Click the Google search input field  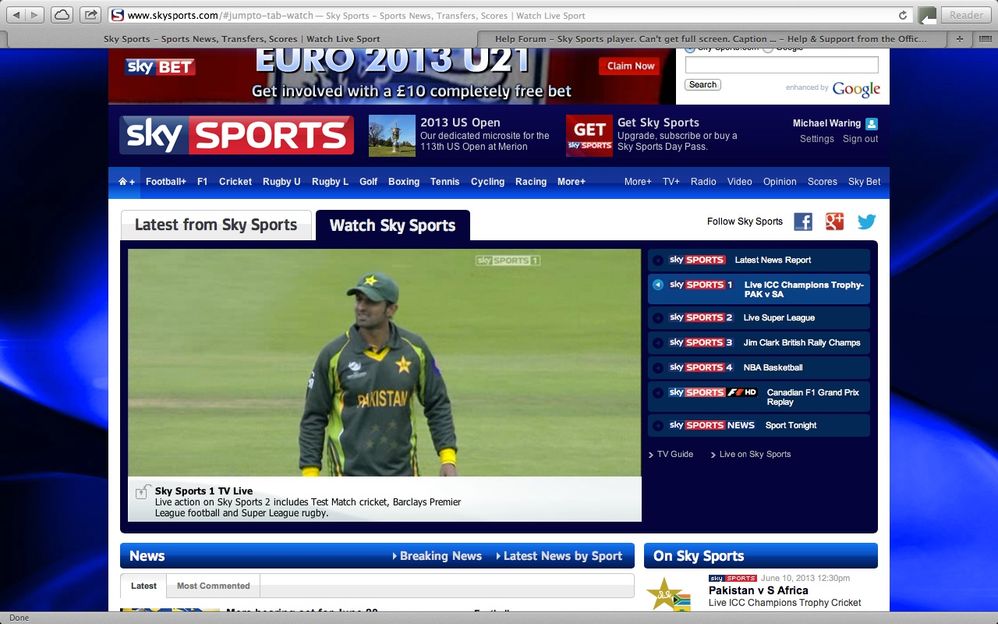tap(782, 65)
